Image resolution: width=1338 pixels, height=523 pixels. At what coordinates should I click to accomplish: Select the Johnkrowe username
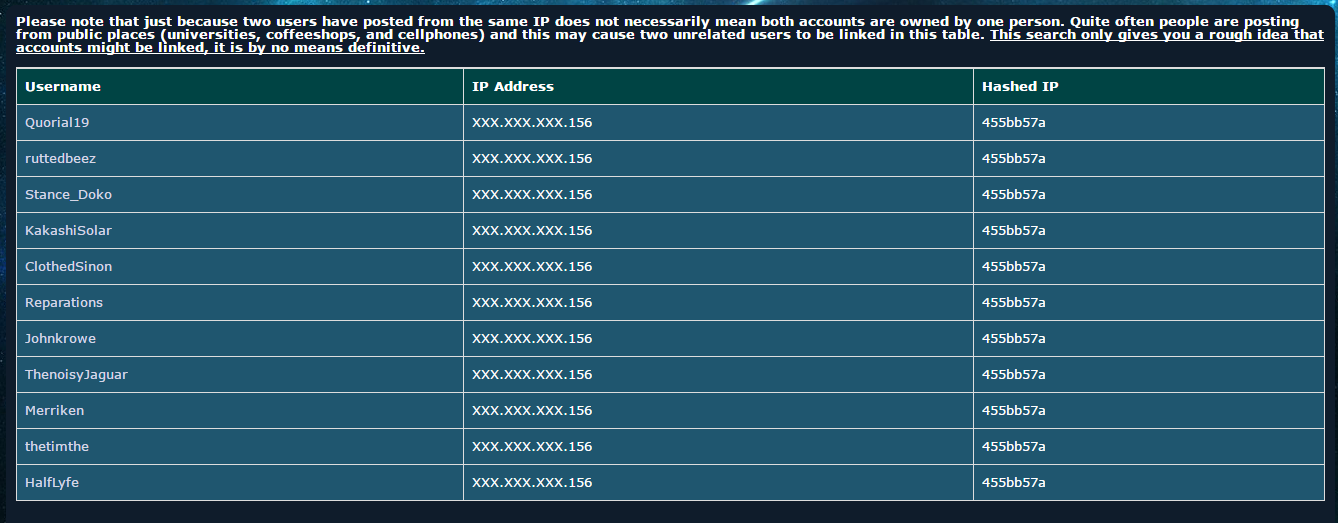click(x=60, y=339)
